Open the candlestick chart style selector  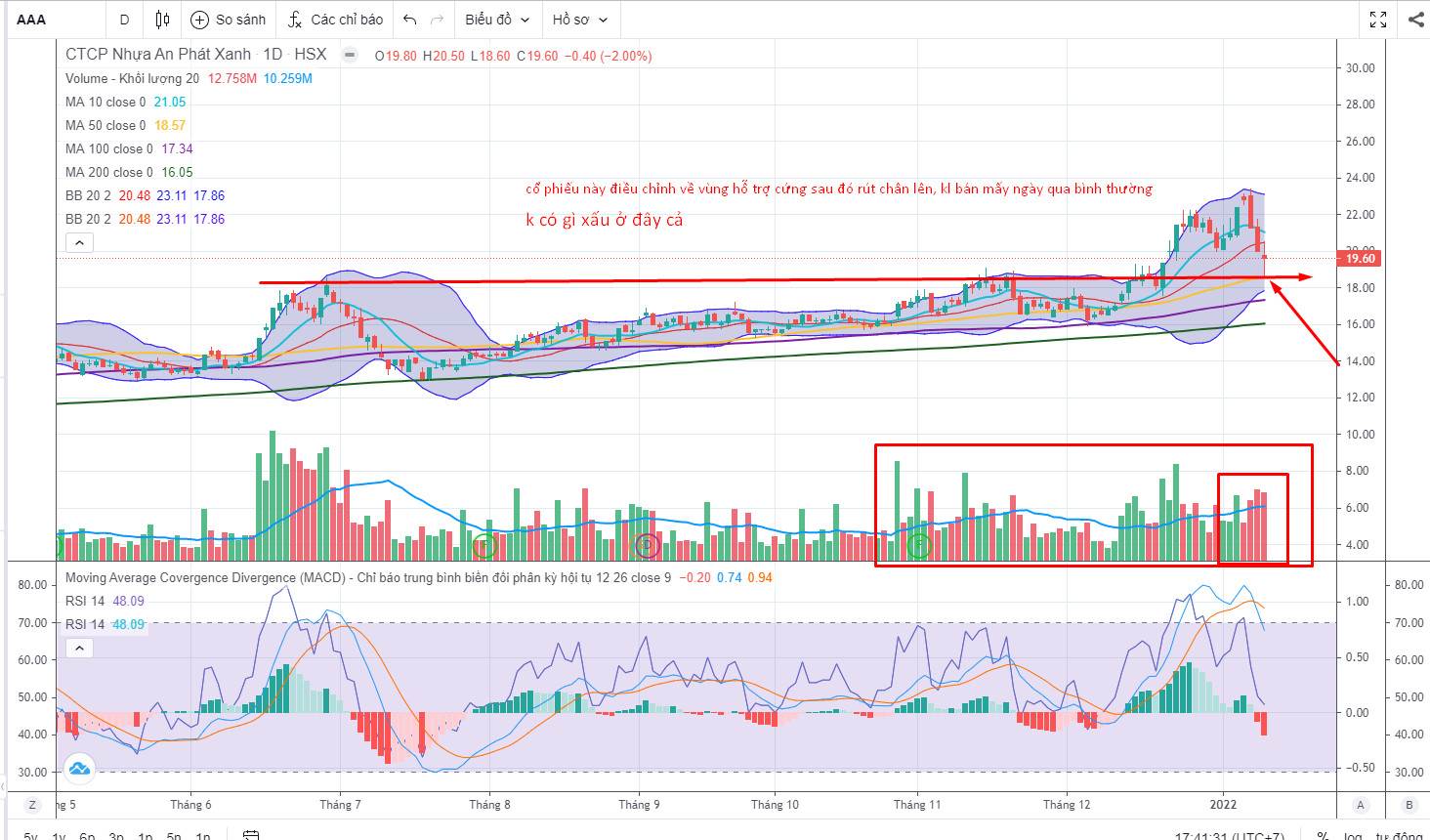pos(162,20)
